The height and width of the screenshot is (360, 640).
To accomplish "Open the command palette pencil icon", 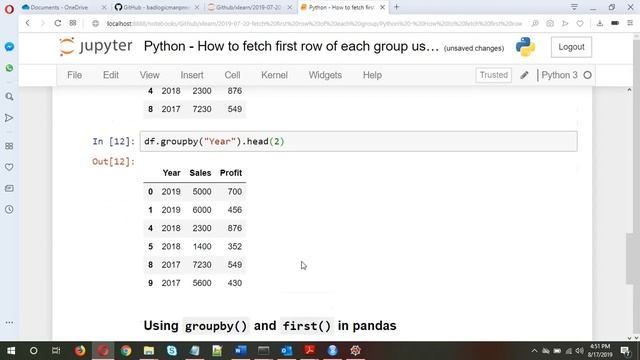I will [524, 75].
